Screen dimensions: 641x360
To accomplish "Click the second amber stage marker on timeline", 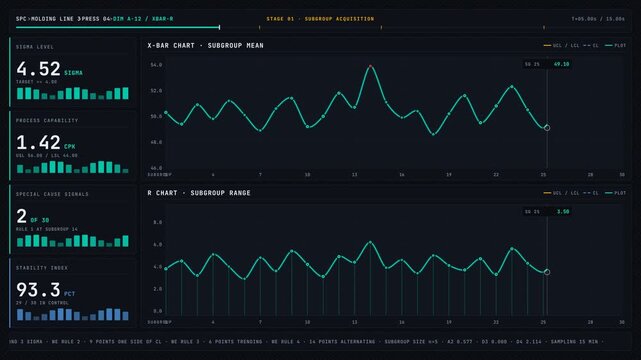I will pos(381,27).
